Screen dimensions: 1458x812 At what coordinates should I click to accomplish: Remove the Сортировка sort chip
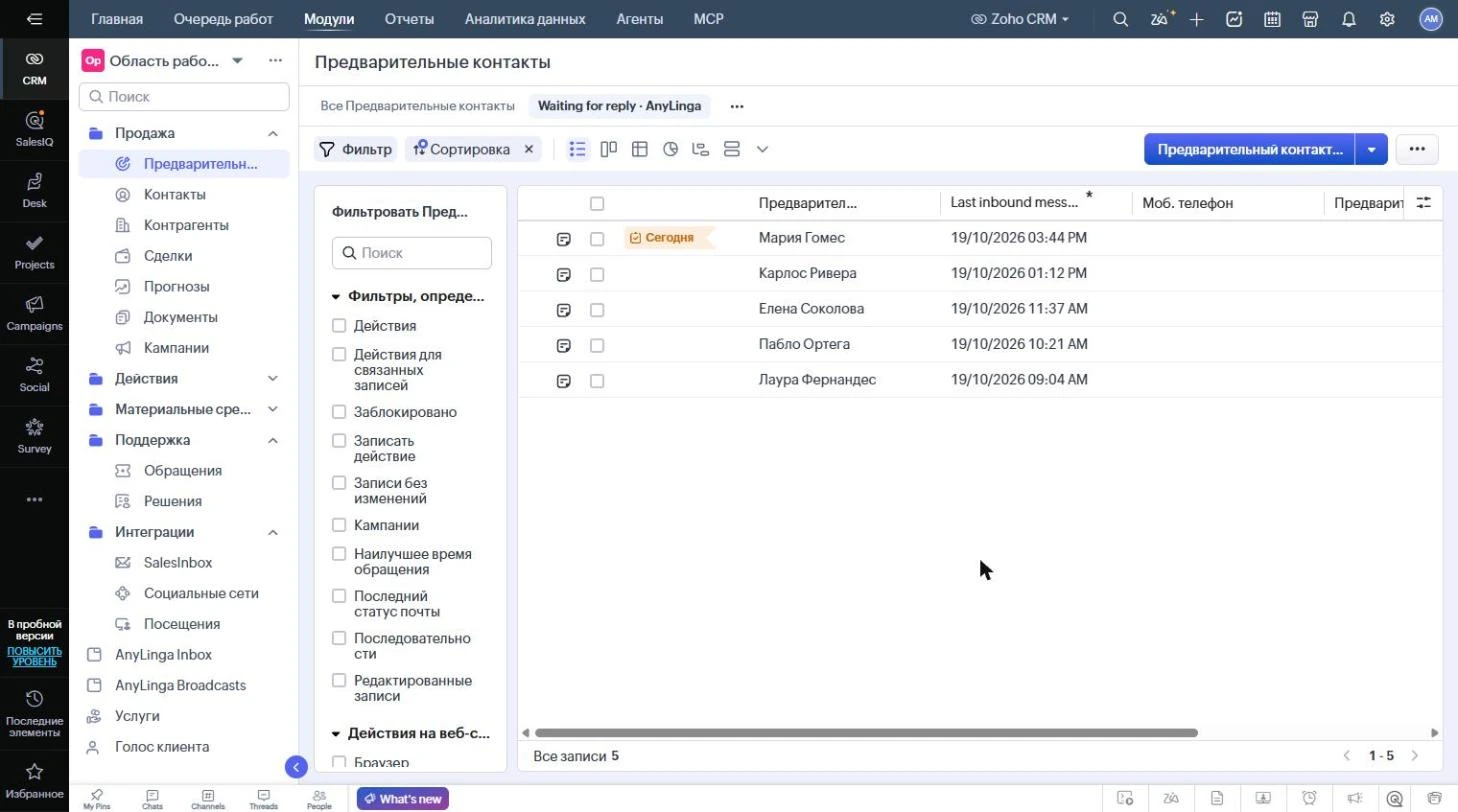(529, 149)
